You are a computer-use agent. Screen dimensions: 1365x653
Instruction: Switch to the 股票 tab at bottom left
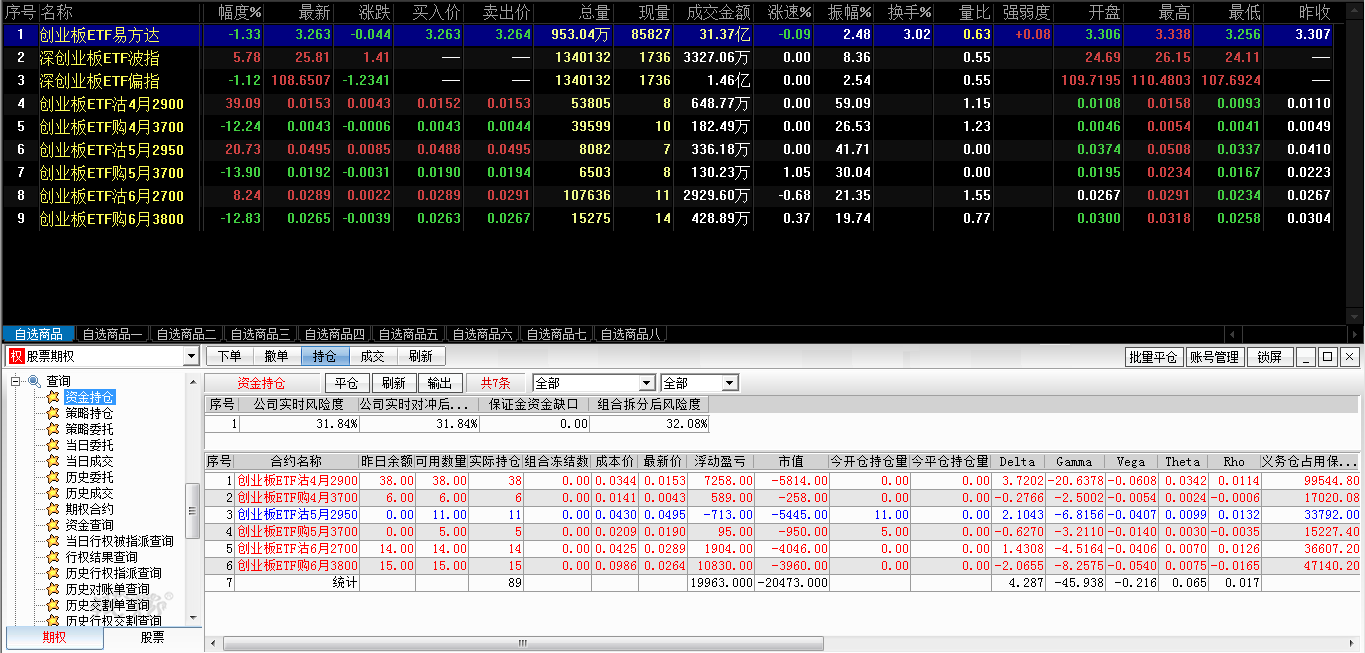click(x=152, y=638)
